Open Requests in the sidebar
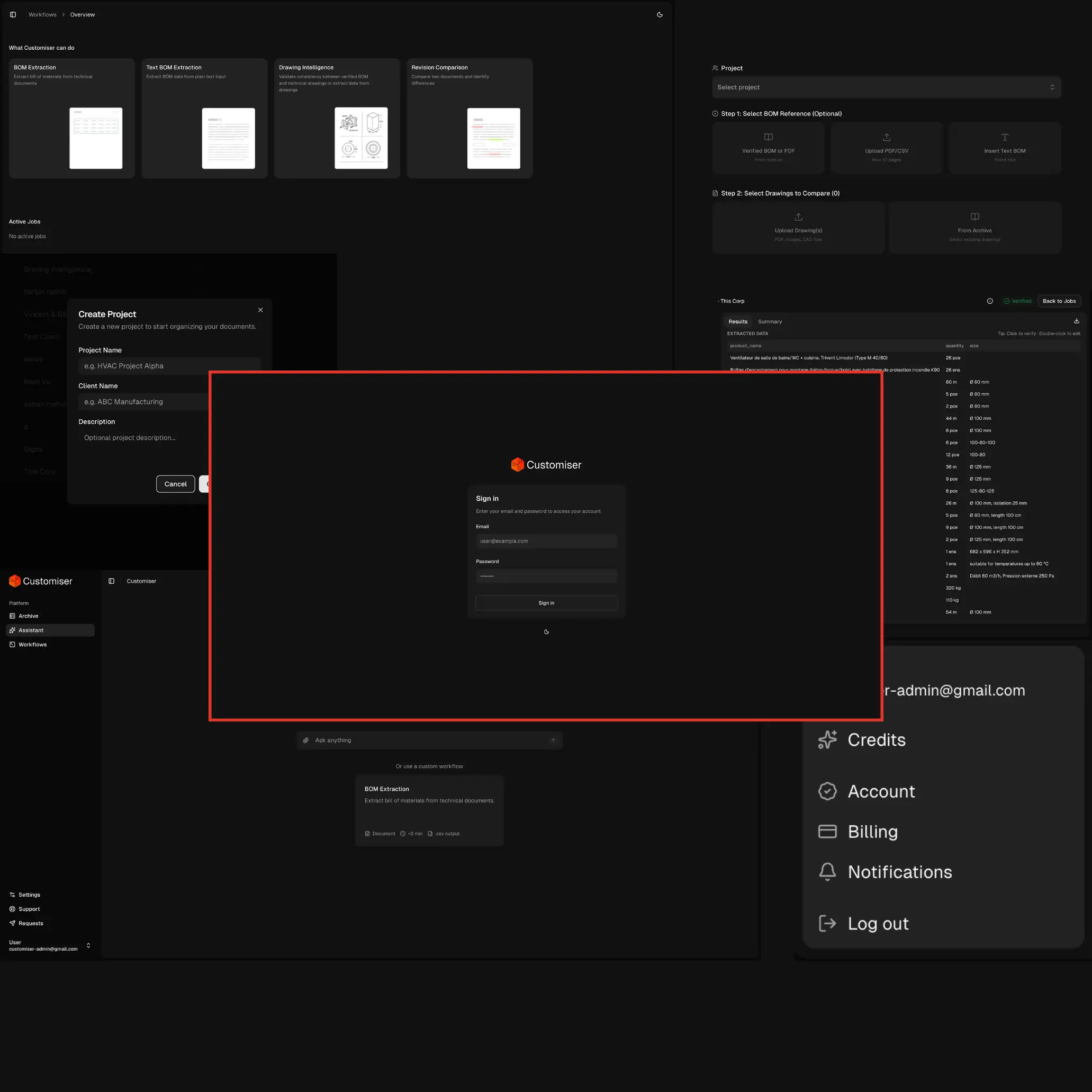This screenshot has height=1092, width=1092. (x=26, y=923)
